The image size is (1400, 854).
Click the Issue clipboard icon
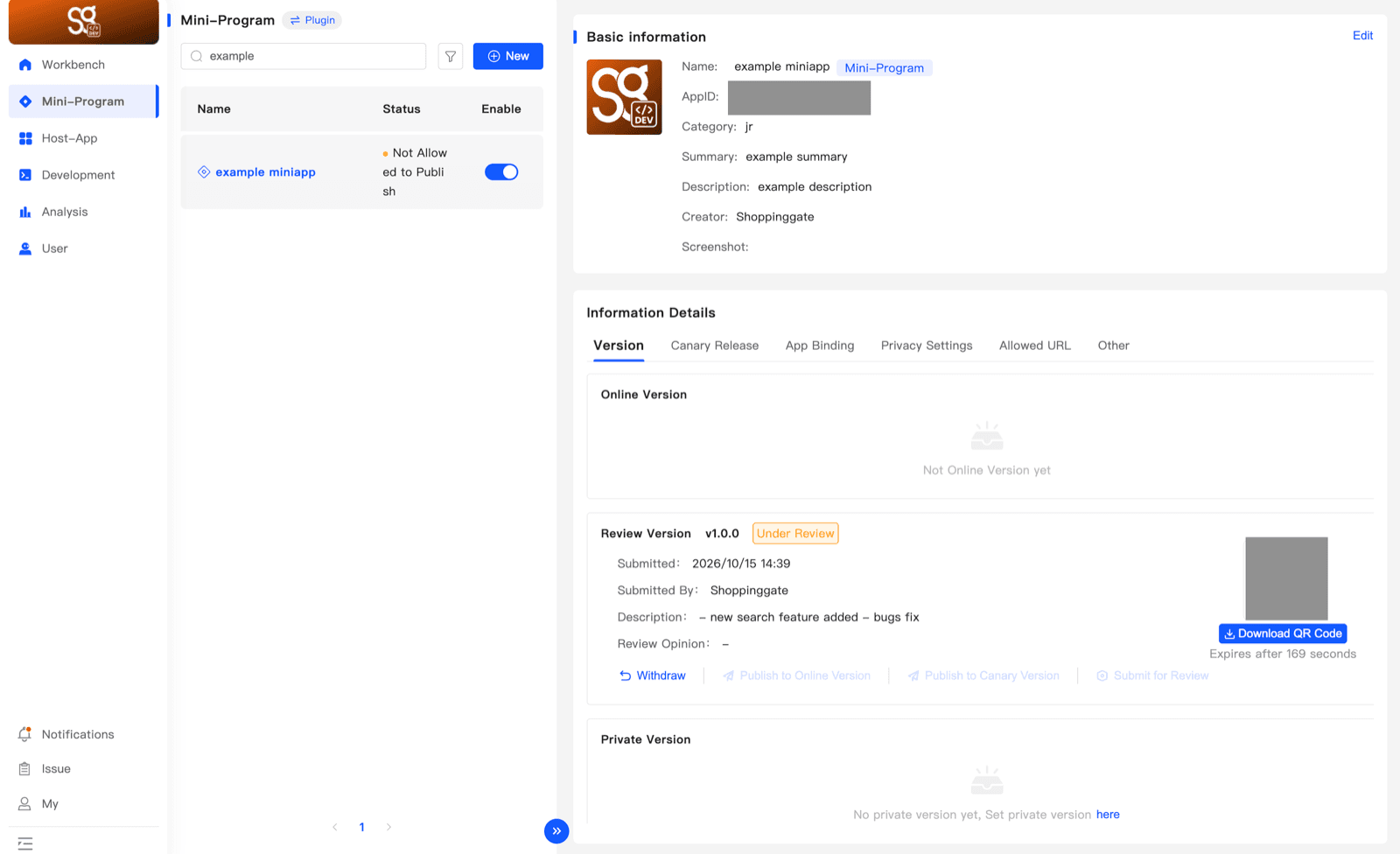point(24,769)
